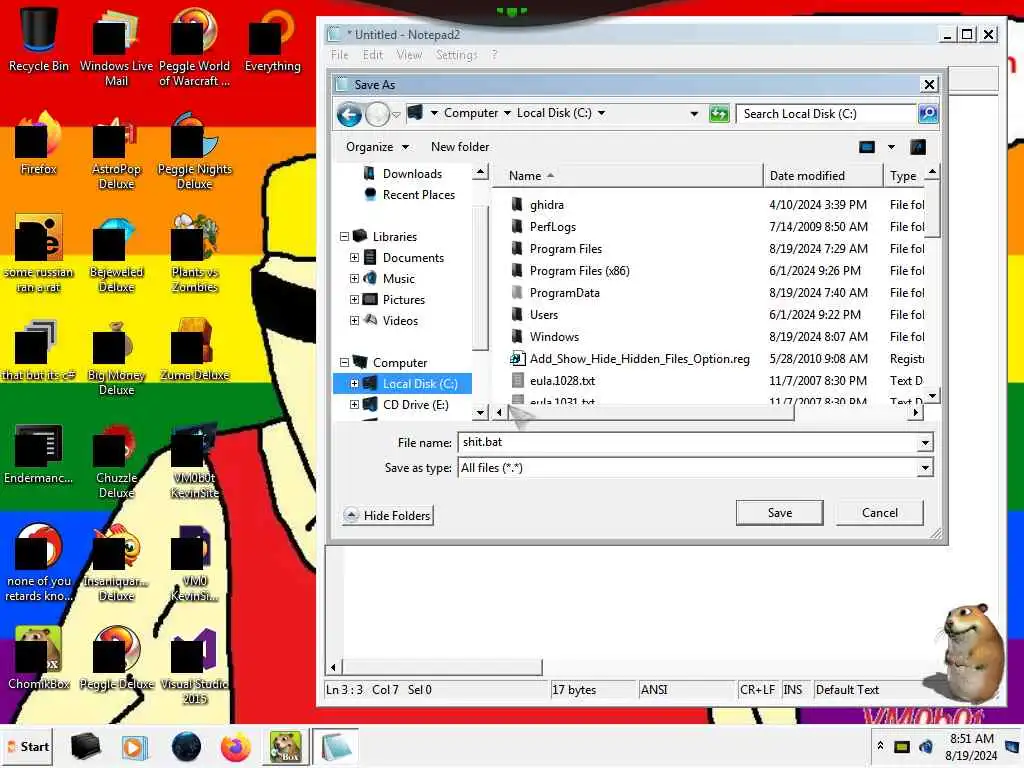Screen dimensions: 1024x768
Task: Select Downloads in the navigation pane
Action: coord(412,174)
